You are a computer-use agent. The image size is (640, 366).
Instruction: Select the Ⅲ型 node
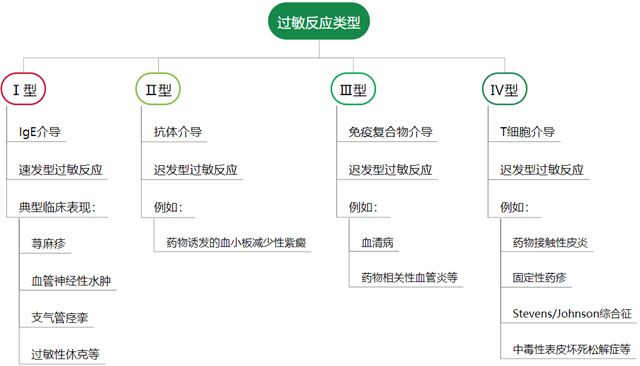(353, 89)
